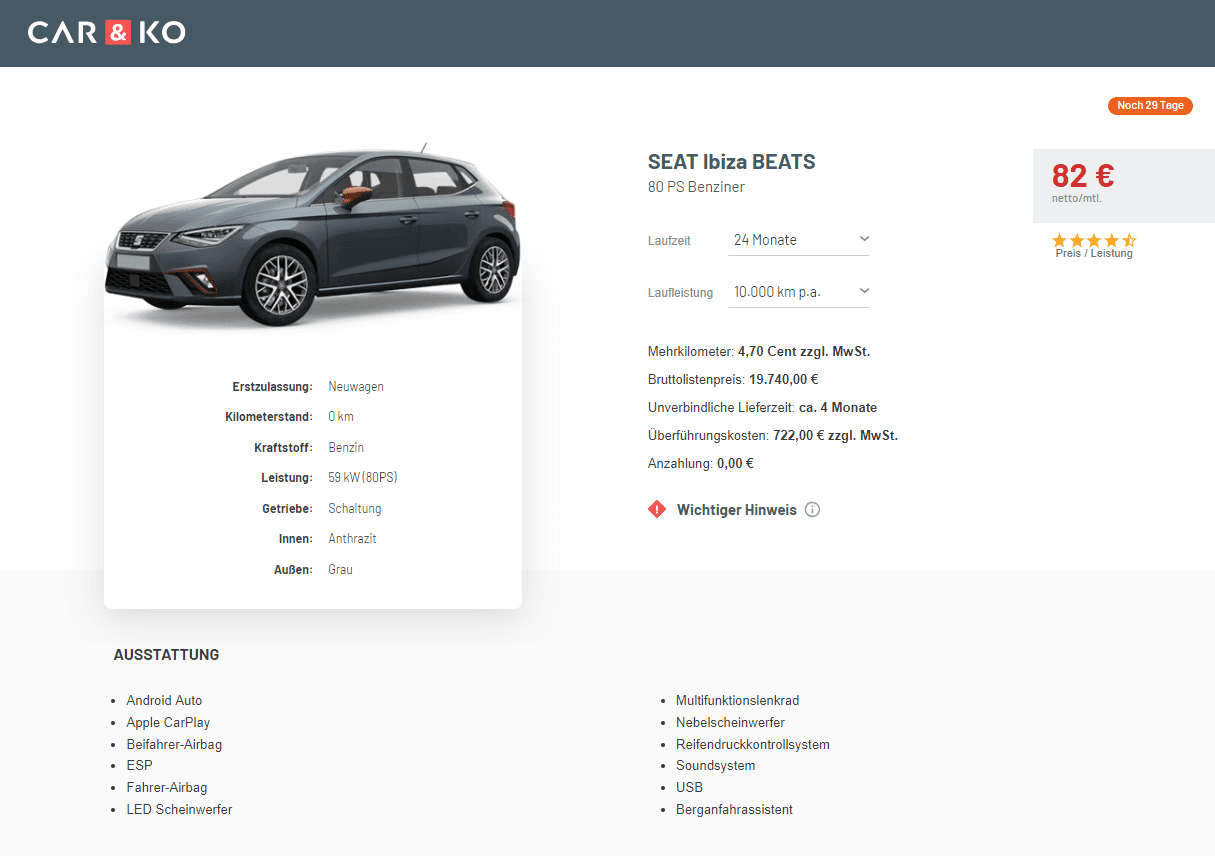Click the Berganfahrassistent list item
The image size is (1215, 856).
tap(734, 810)
